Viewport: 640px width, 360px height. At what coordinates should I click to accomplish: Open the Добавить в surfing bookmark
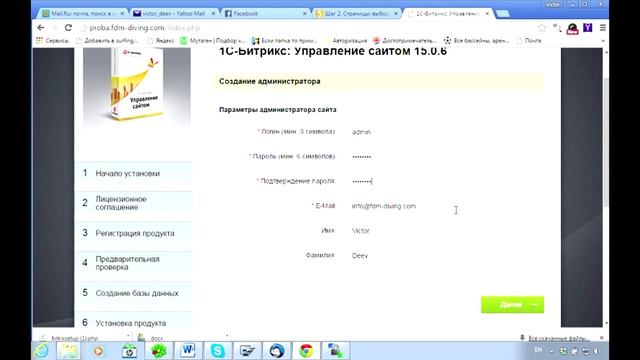pyautogui.click(x=107, y=40)
